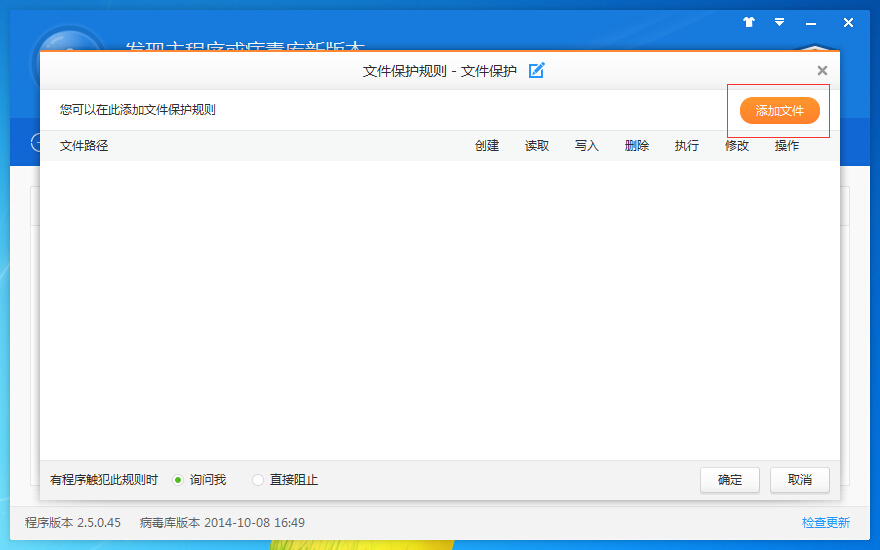Open the skin (shirt) icon in title bar
The height and width of the screenshot is (550, 880).
pyautogui.click(x=749, y=22)
